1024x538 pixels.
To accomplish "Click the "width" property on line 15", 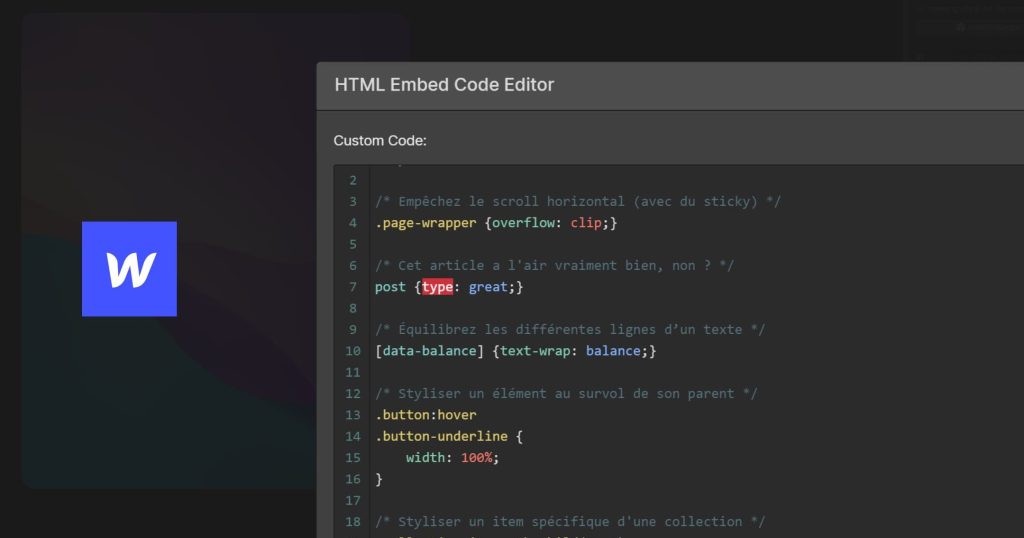I will pyautogui.click(x=428, y=457).
